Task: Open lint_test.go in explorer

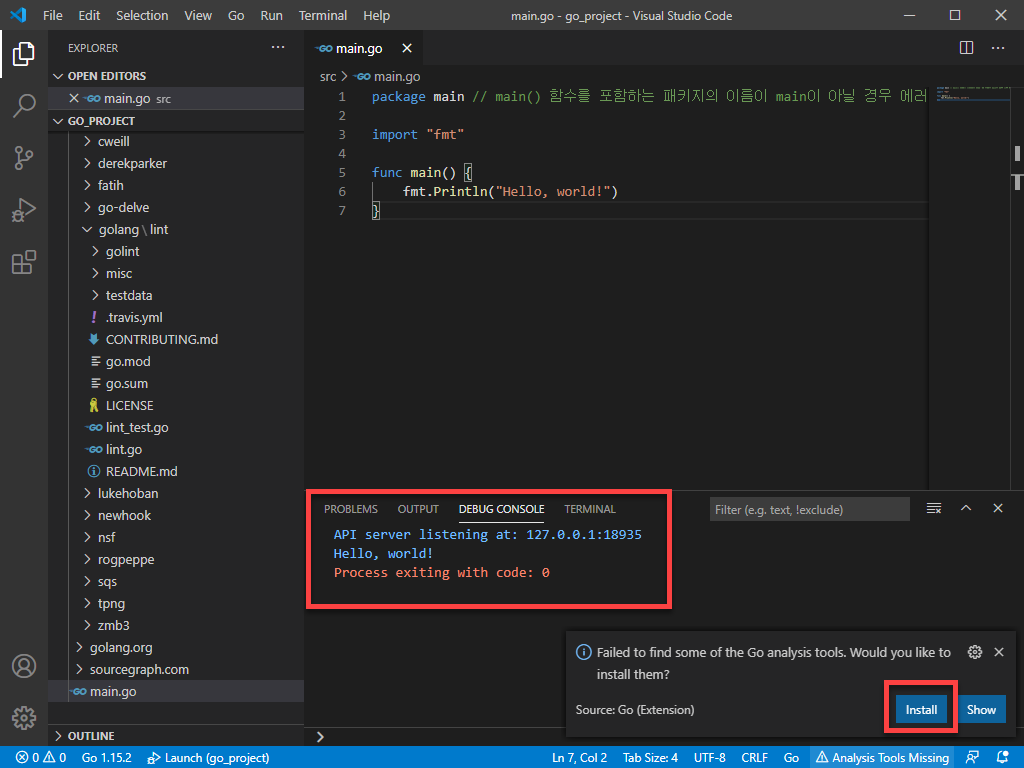Action: 137,427
